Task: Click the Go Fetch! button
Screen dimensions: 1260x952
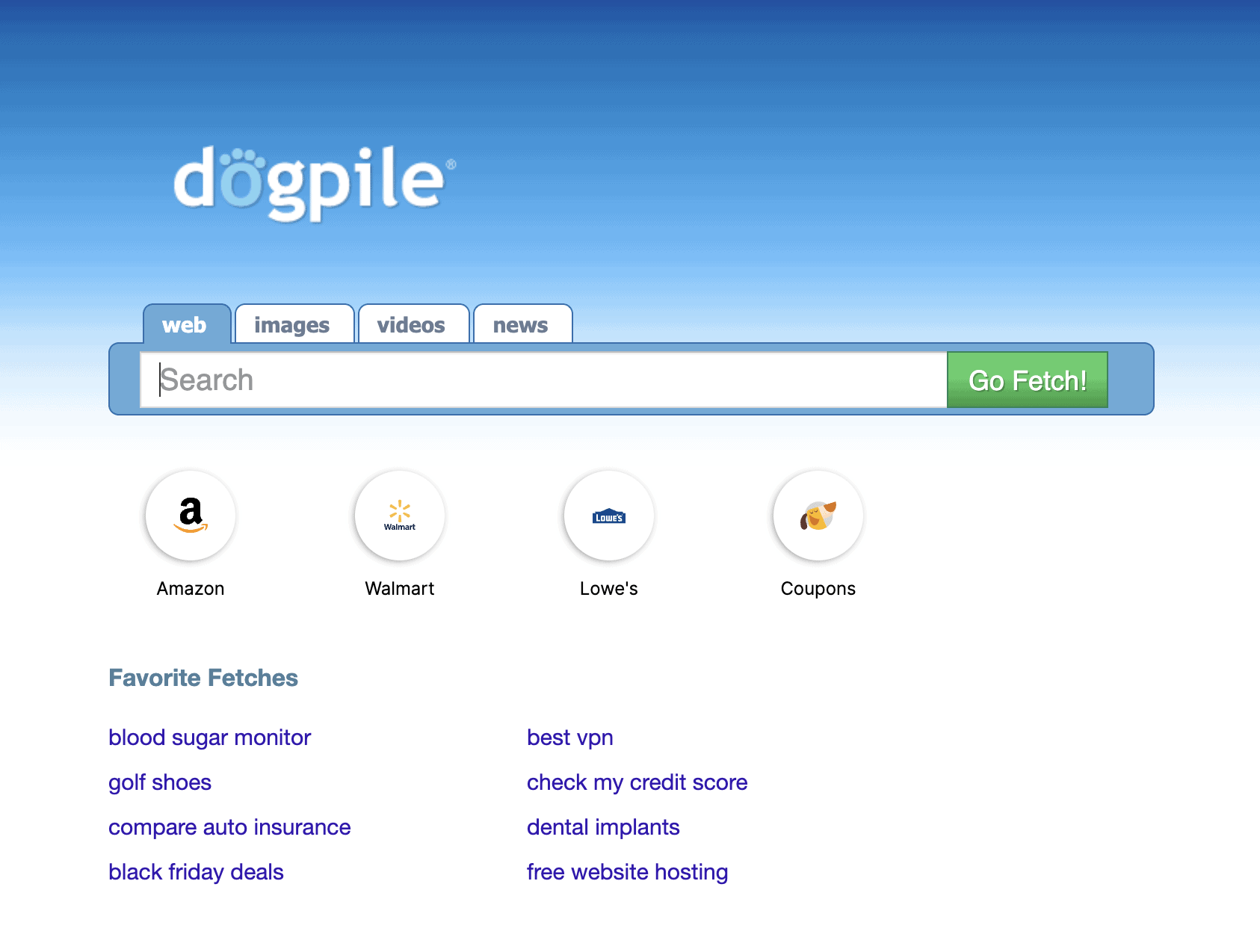Action: click(x=1028, y=380)
